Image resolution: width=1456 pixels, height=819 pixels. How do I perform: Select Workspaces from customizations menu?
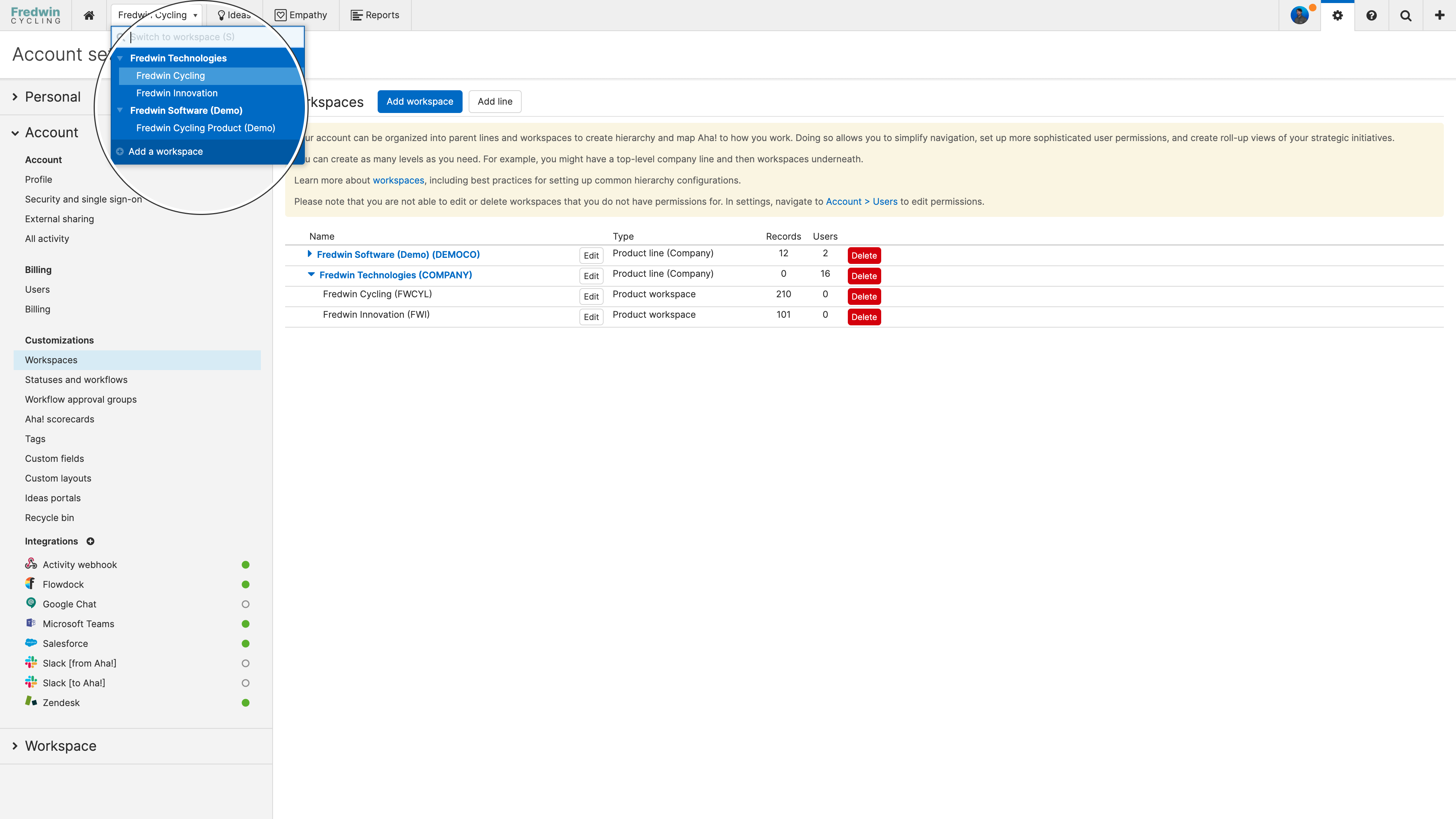(x=51, y=360)
